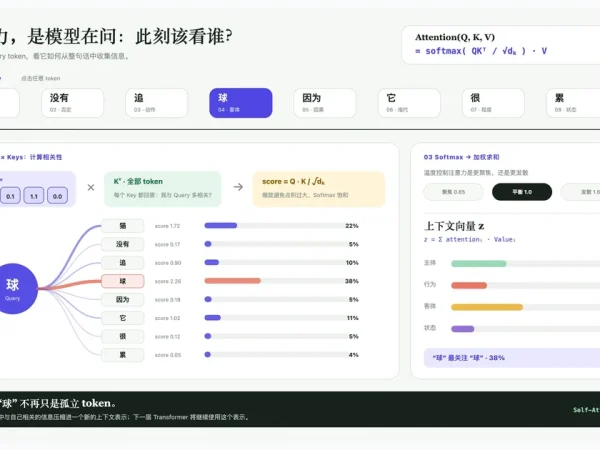Click the Q vector value 0.1
Screen dimensions: 600x450
tap(10, 196)
